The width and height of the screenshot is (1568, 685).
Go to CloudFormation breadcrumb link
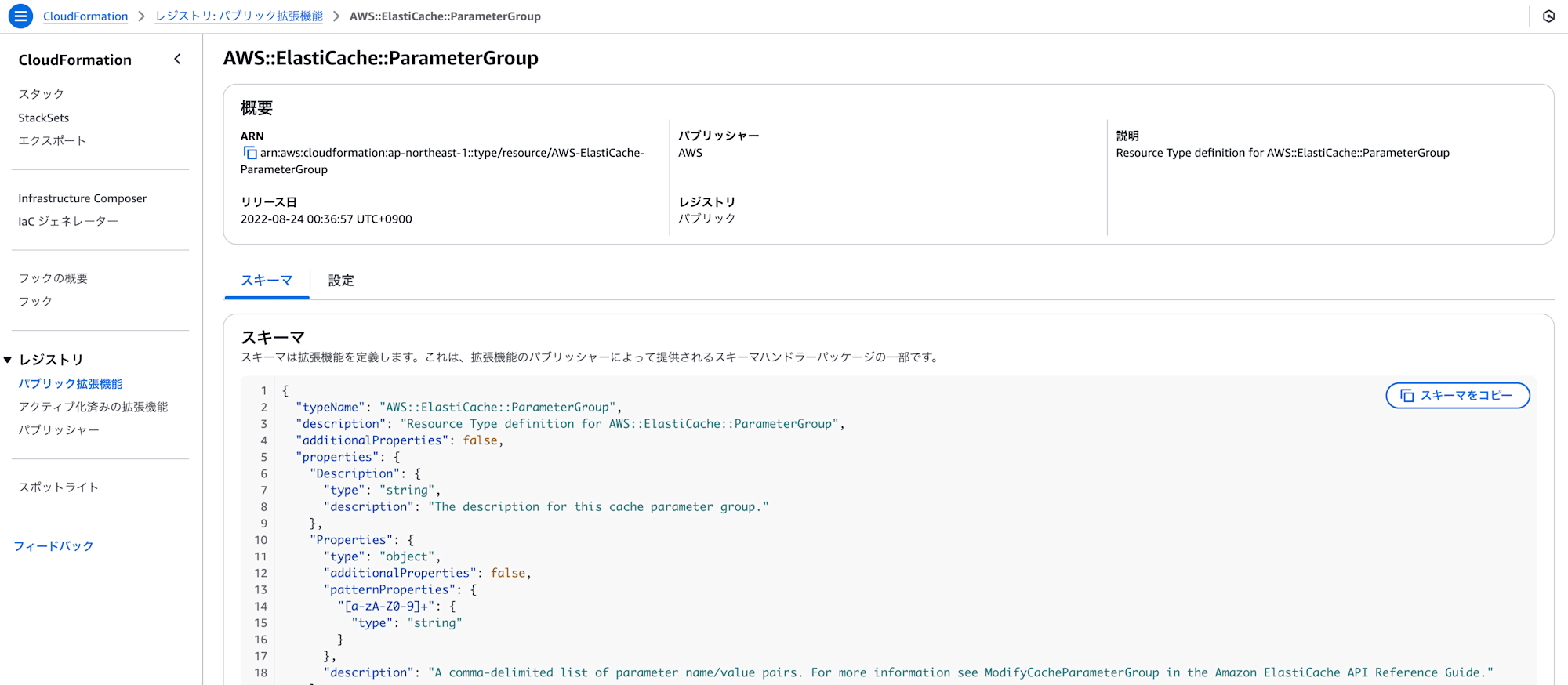[x=85, y=16]
